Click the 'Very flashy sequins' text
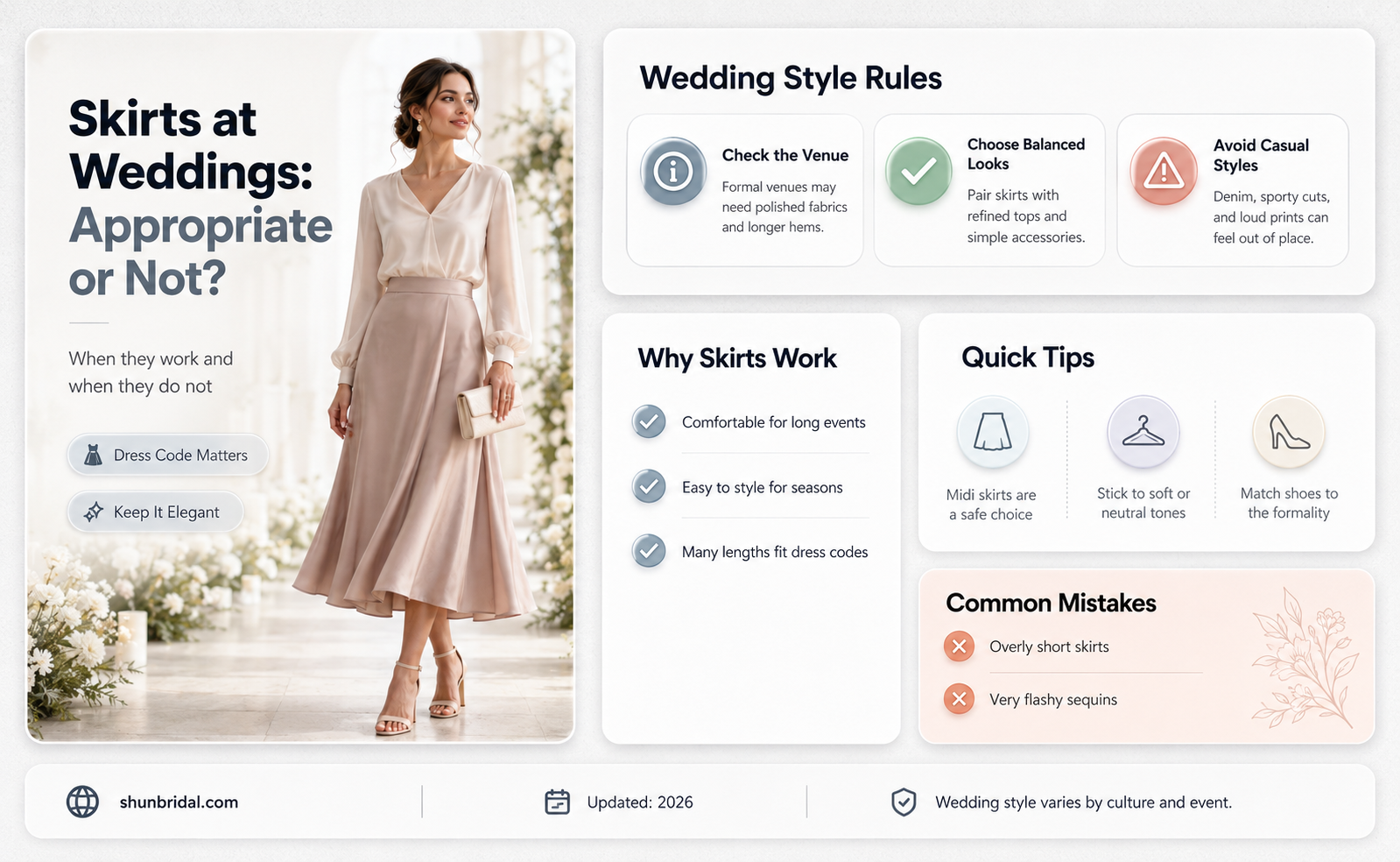This screenshot has width=1400, height=862. pyautogui.click(x=1053, y=699)
